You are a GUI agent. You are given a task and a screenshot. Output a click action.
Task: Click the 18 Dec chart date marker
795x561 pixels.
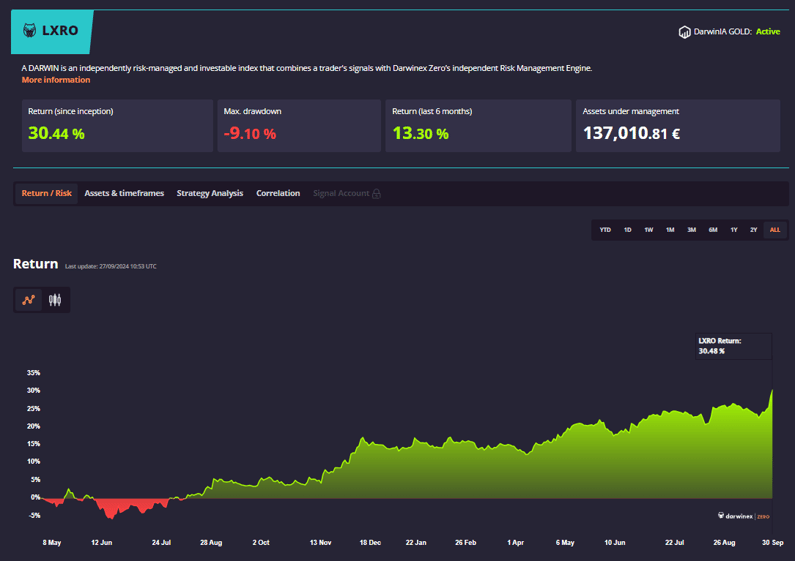point(369,542)
